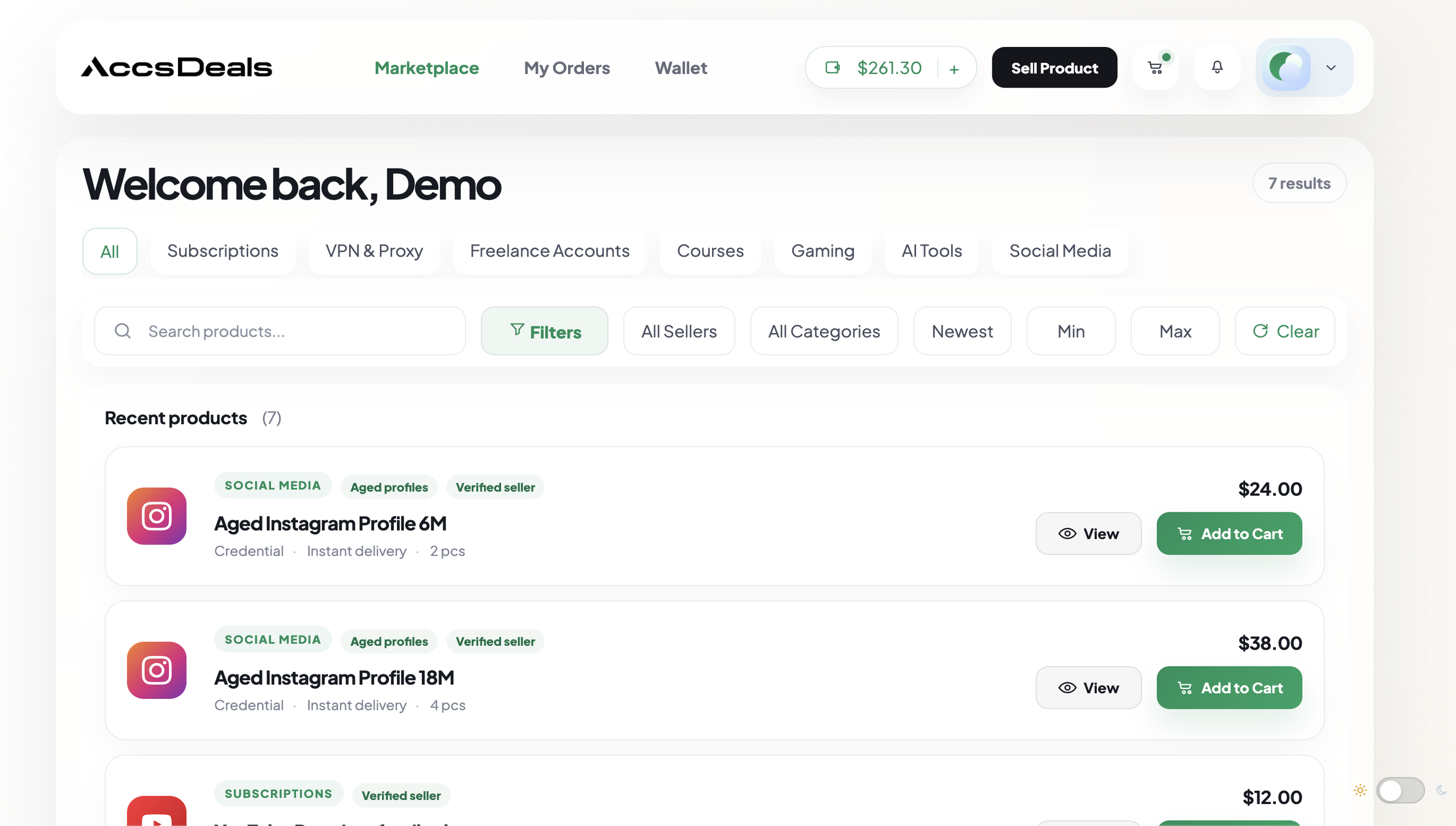1456x826 pixels.
Task: Toggle the Filters button
Action: pos(545,331)
